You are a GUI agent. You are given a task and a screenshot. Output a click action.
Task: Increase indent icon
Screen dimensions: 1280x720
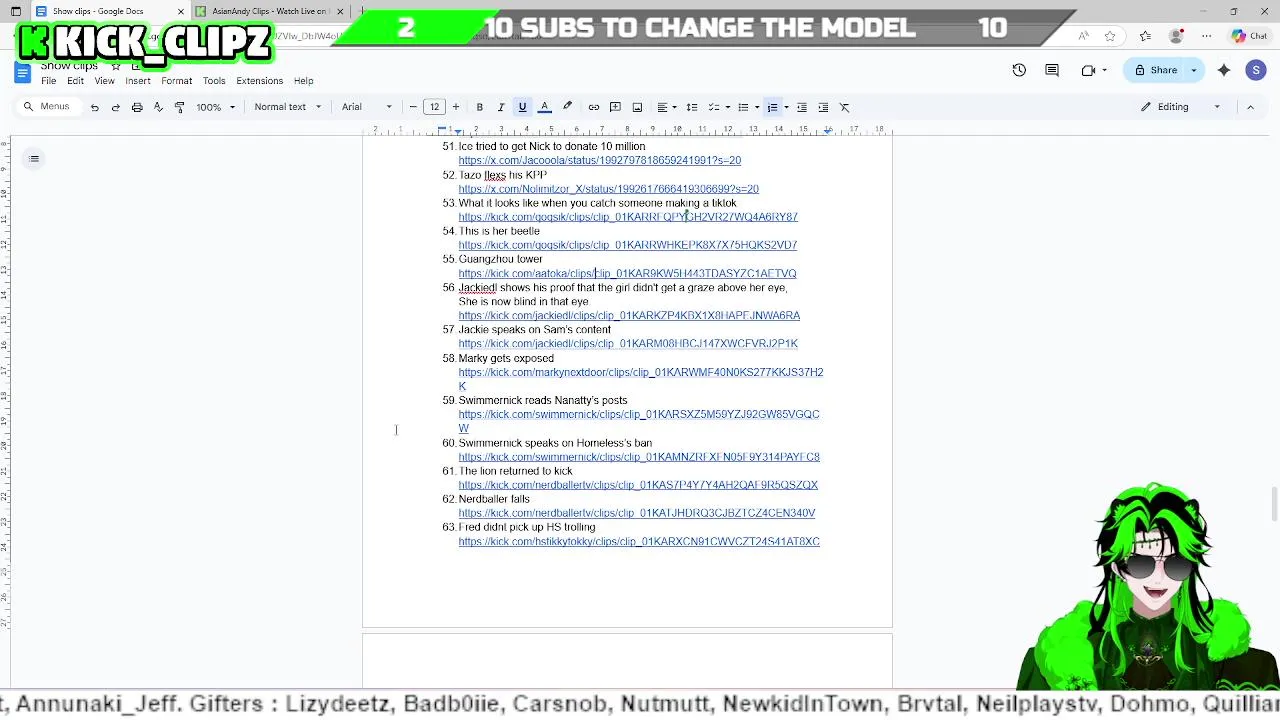tap(823, 107)
